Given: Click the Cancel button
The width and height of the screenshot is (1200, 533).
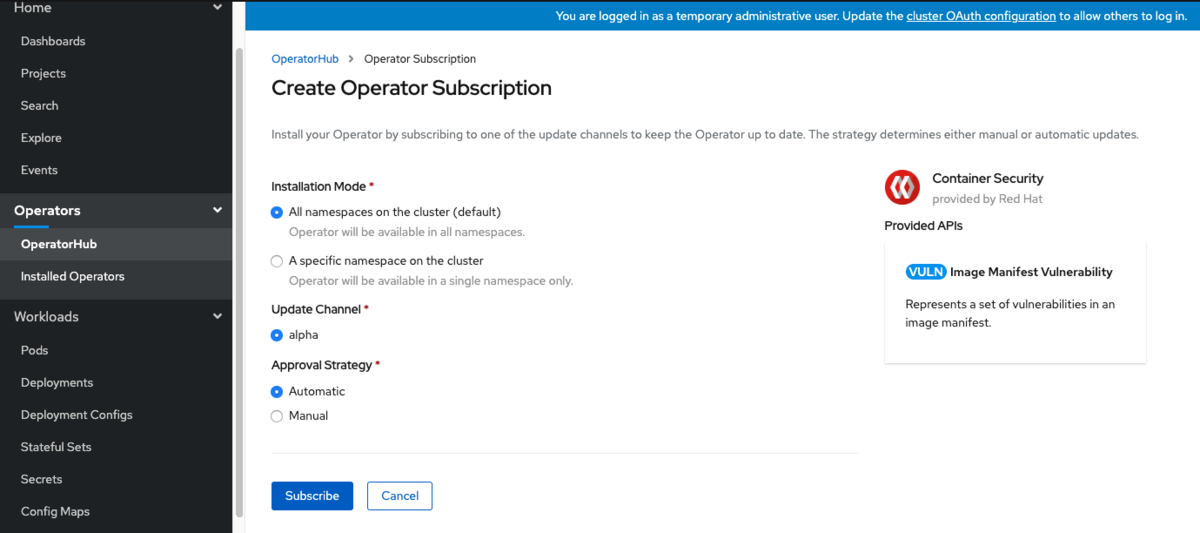Looking at the screenshot, I should 400,496.
